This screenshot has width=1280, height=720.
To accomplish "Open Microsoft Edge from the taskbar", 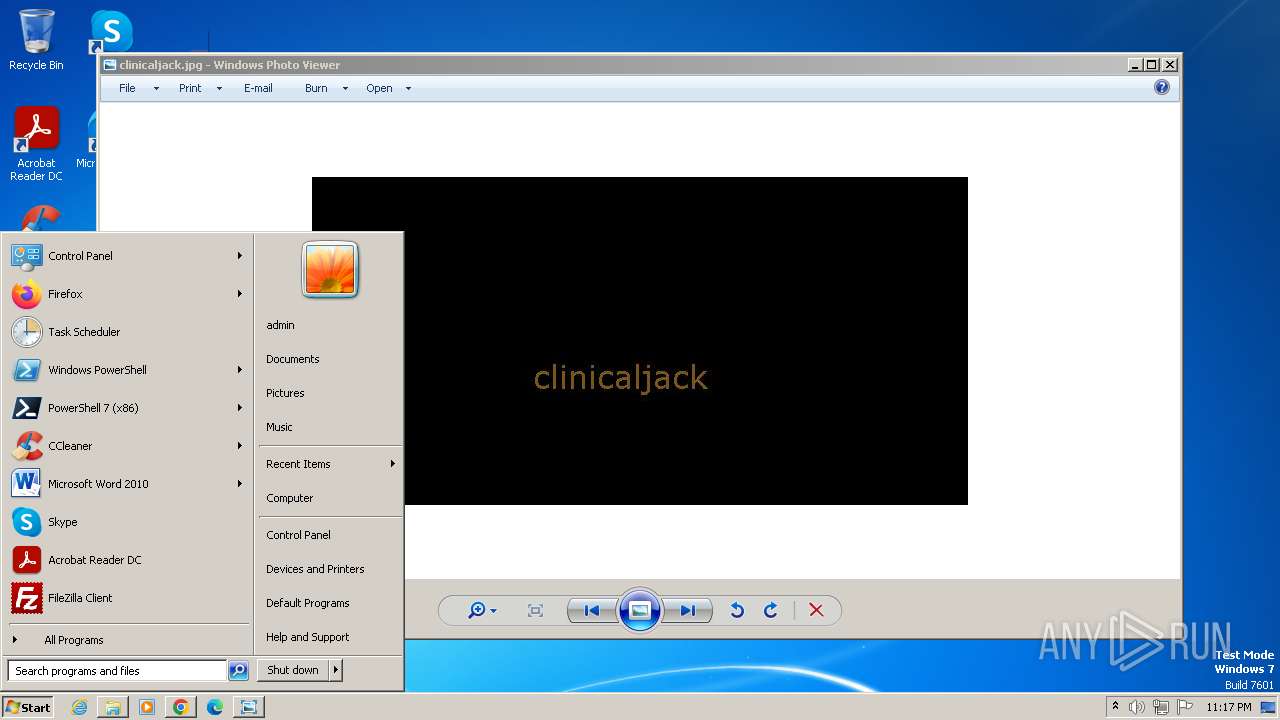I will tap(215, 707).
